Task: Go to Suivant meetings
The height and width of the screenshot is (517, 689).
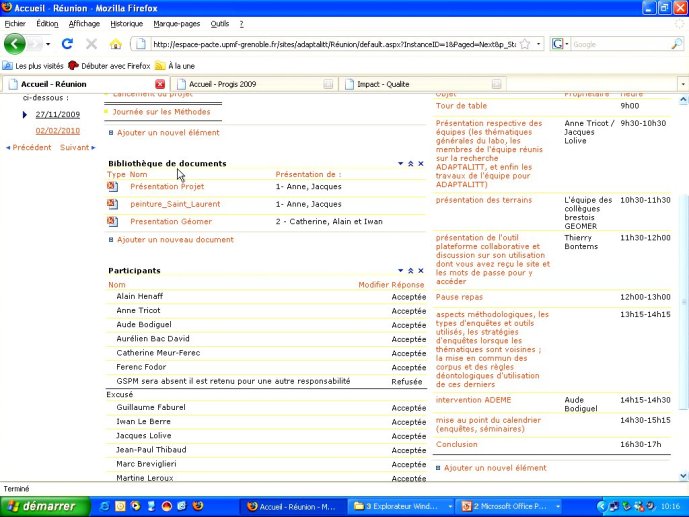Action: coord(78,148)
